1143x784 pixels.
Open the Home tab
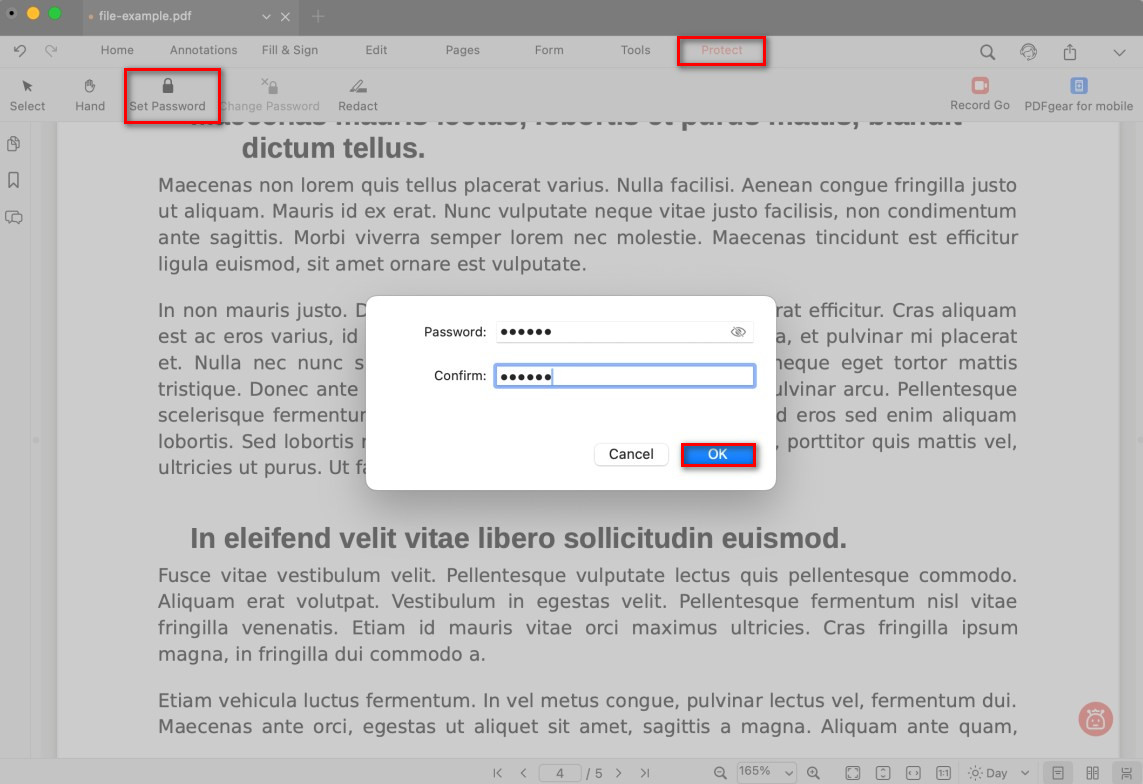click(x=117, y=50)
